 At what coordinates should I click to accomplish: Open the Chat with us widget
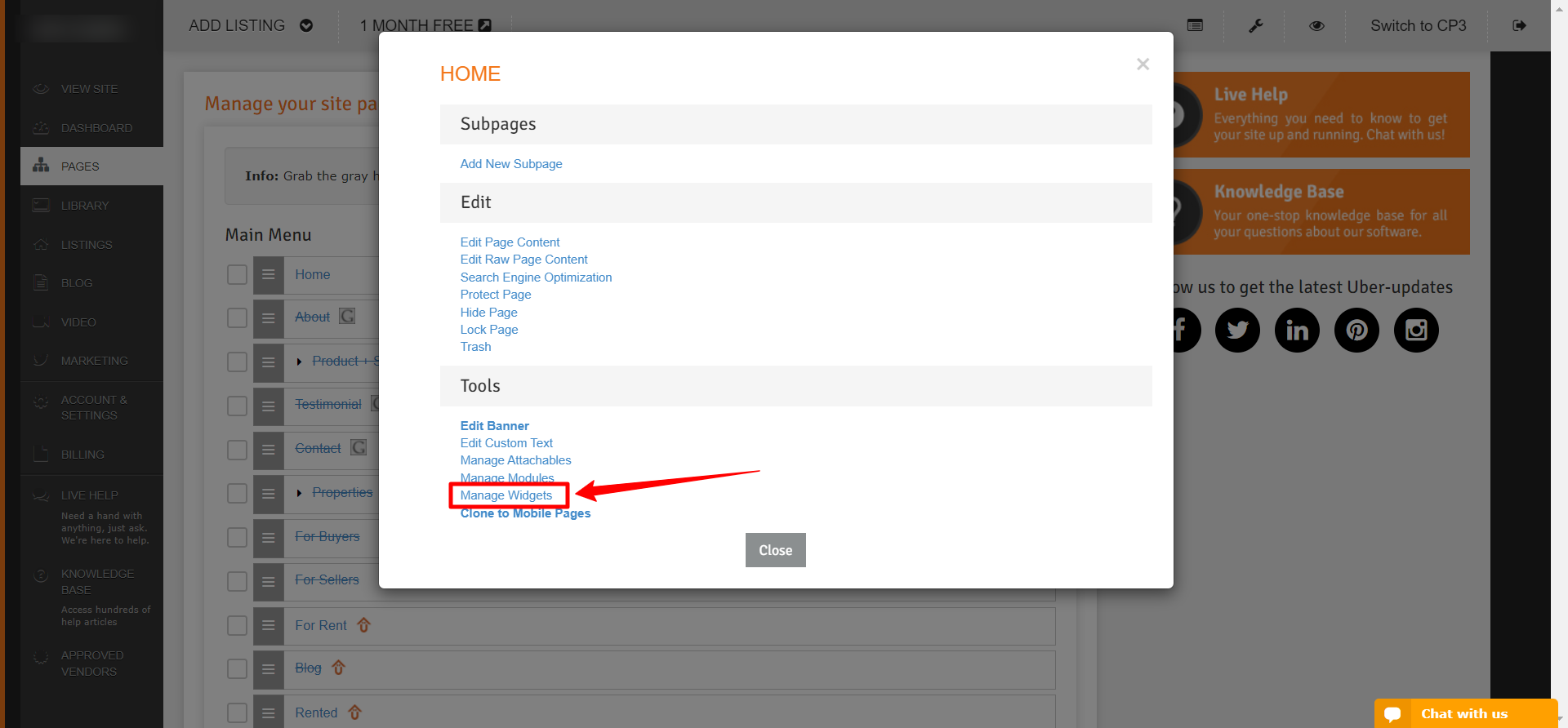point(1466,713)
